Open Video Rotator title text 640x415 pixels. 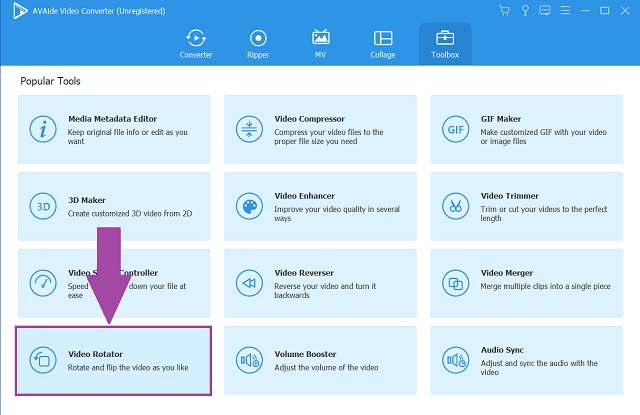pyautogui.click(x=95, y=354)
